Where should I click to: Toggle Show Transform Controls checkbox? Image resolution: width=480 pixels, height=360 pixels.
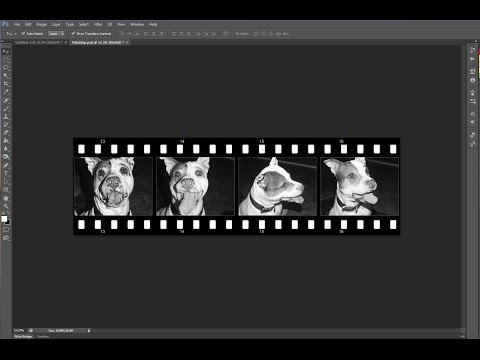(73, 34)
